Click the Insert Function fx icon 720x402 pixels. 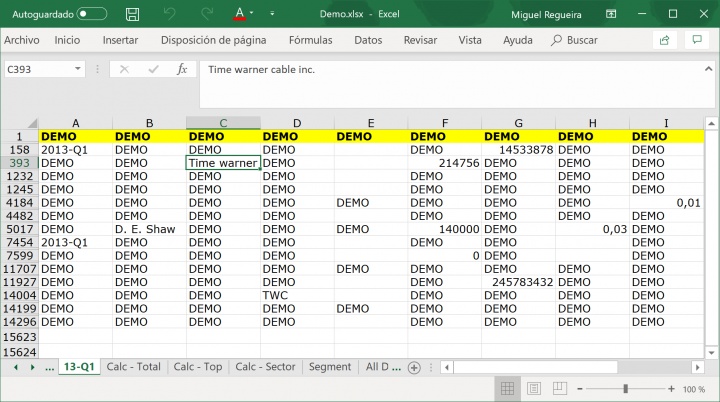[x=182, y=69]
